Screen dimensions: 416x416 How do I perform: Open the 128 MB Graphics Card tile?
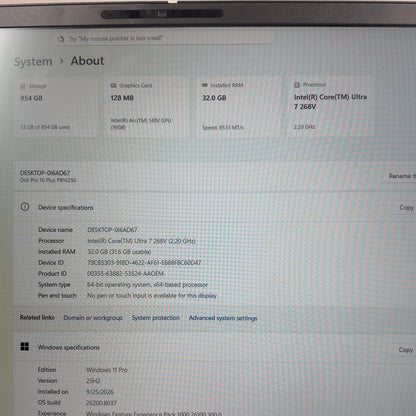coord(147,106)
